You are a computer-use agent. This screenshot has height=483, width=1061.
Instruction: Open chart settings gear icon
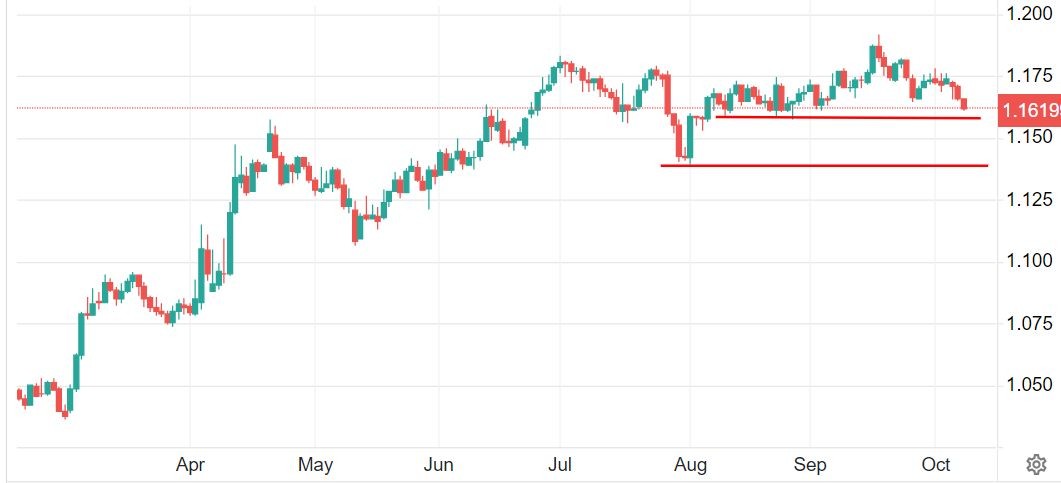(x=1035, y=465)
